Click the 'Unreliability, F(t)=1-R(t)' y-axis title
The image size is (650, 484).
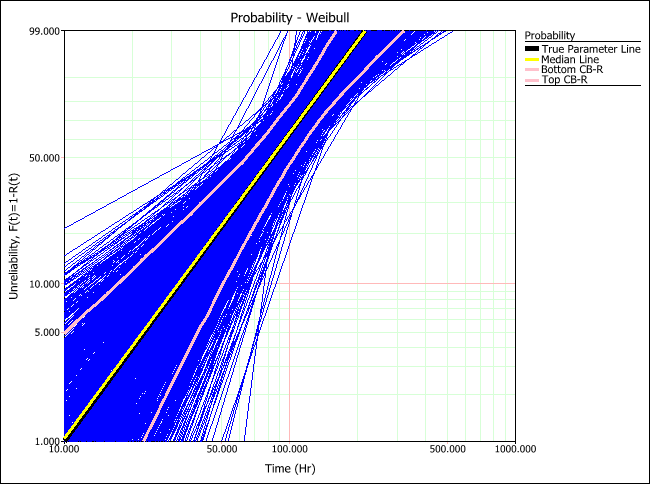pos(13,236)
